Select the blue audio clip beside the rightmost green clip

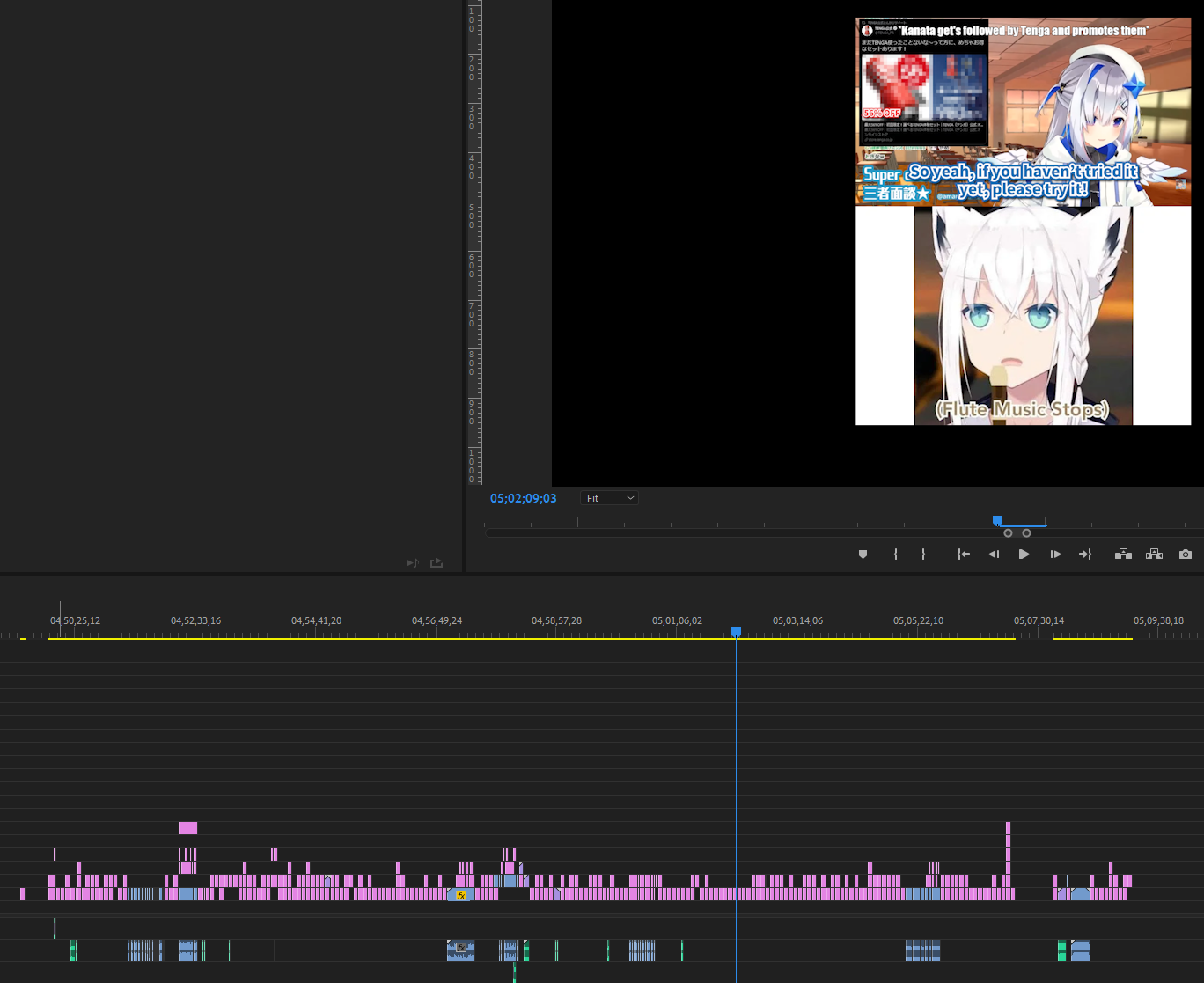click(1080, 950)
